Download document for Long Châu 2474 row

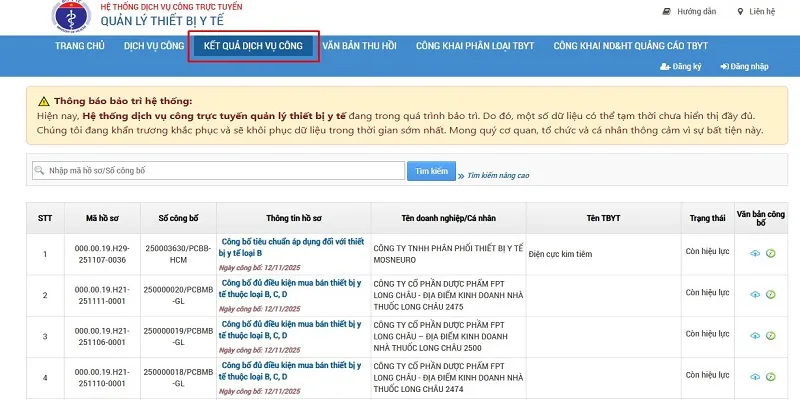pos(755,377)
